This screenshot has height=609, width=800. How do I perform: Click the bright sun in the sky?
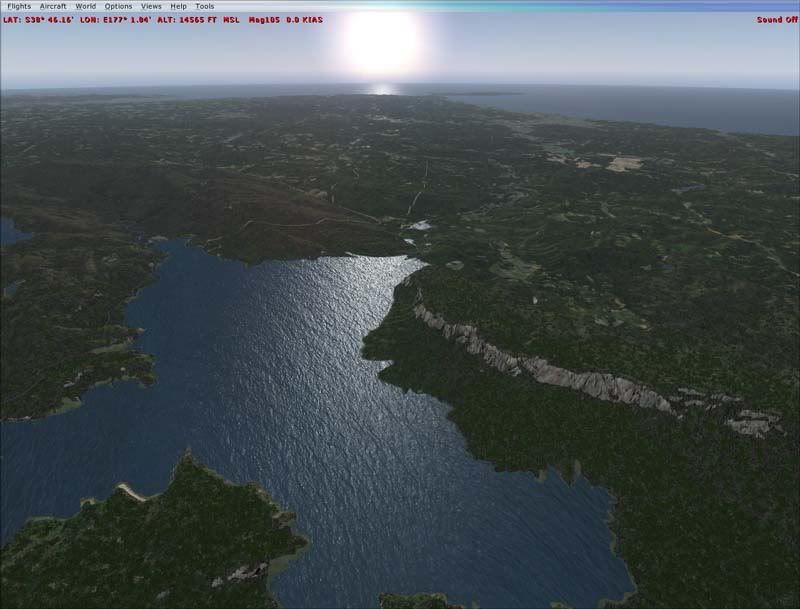click(x=381, y=40)
